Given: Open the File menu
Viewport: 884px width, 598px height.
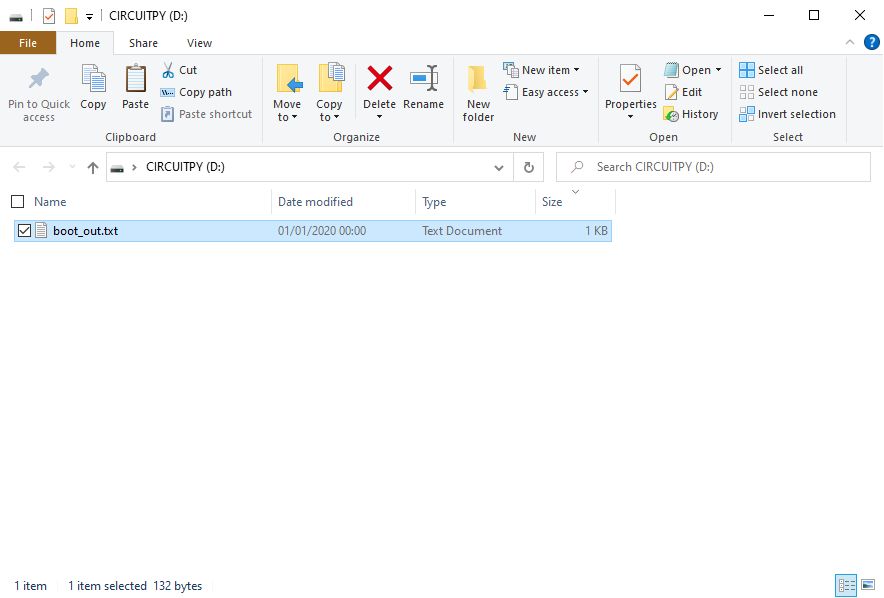Looking at the screenshot, I should [28, 43].
